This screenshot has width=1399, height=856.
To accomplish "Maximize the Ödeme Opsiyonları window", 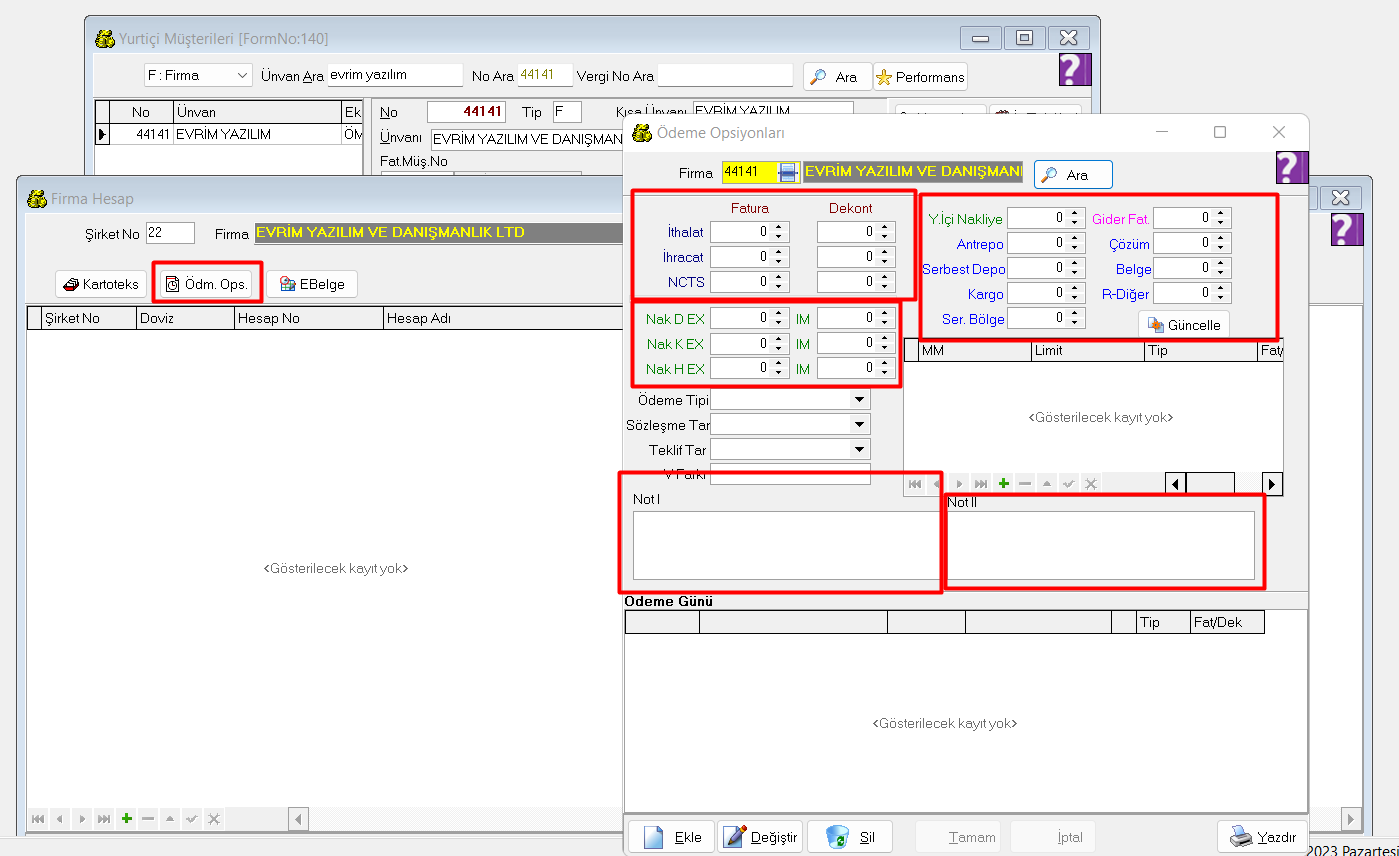I will (1220, 132).
